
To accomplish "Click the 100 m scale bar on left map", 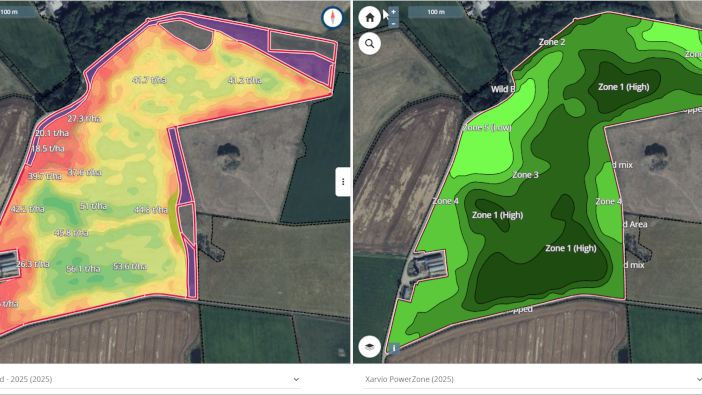I will pyautogui.click(x=18, y=12).
